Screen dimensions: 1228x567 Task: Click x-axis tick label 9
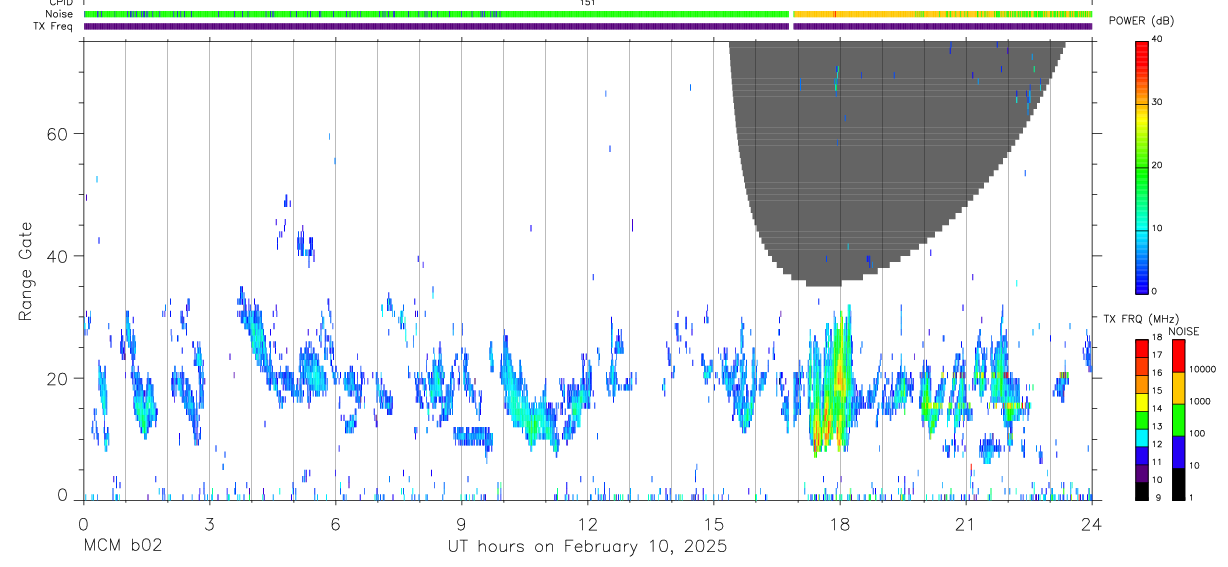461,523
